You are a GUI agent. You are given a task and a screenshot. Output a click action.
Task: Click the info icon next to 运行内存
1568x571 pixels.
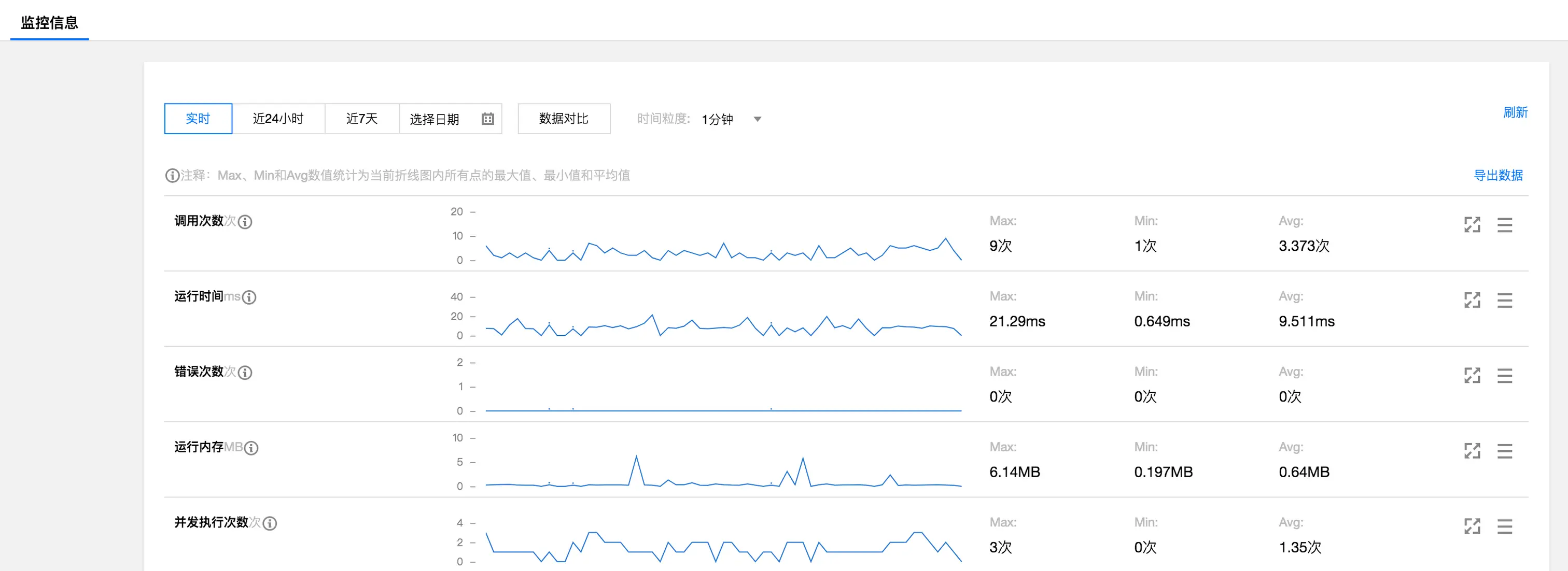tap(251, 448)
